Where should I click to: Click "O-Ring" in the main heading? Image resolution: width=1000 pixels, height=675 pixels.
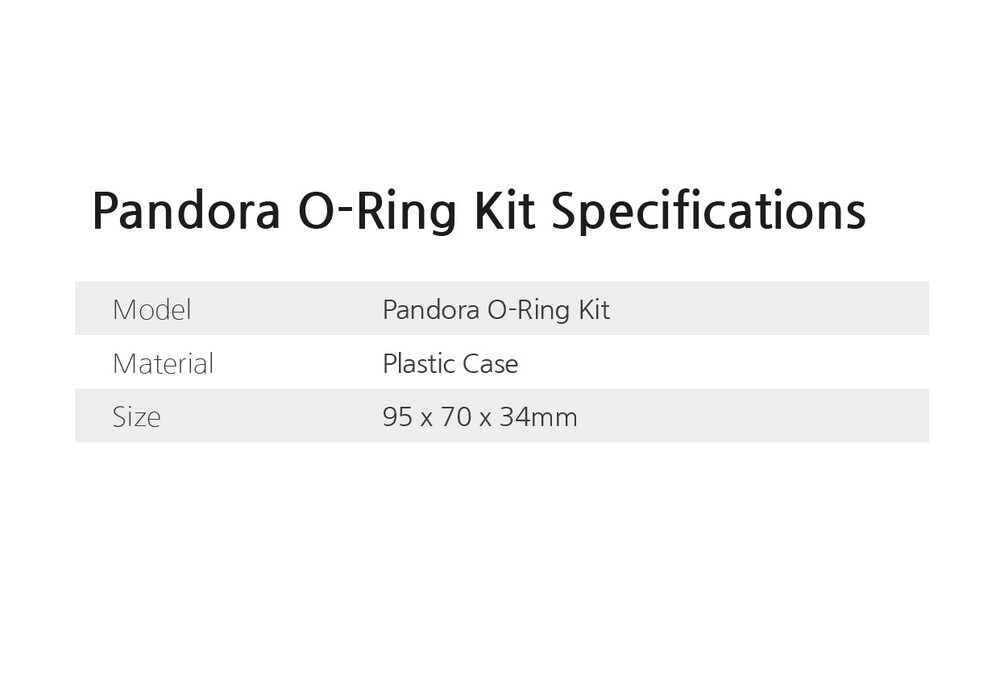tap(378, 211)
